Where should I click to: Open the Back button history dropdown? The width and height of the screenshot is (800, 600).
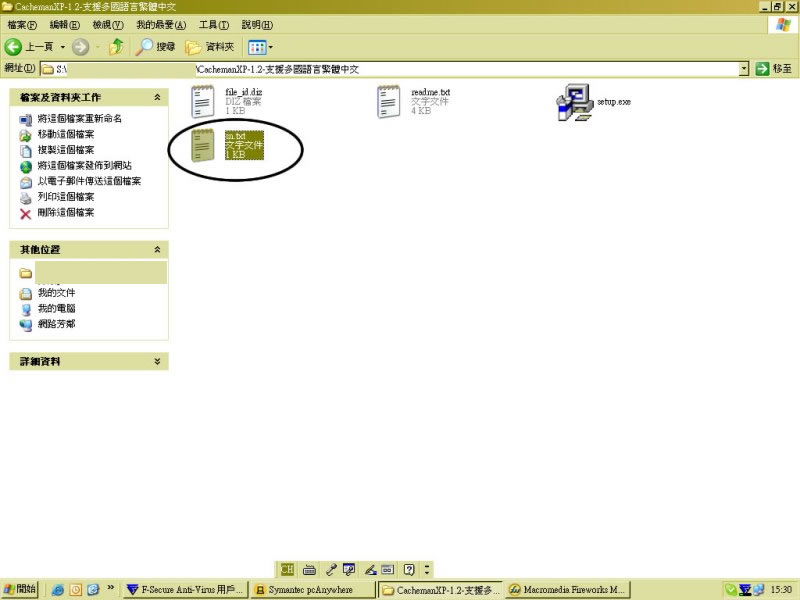pyautogui.click(x=63, y=47)
